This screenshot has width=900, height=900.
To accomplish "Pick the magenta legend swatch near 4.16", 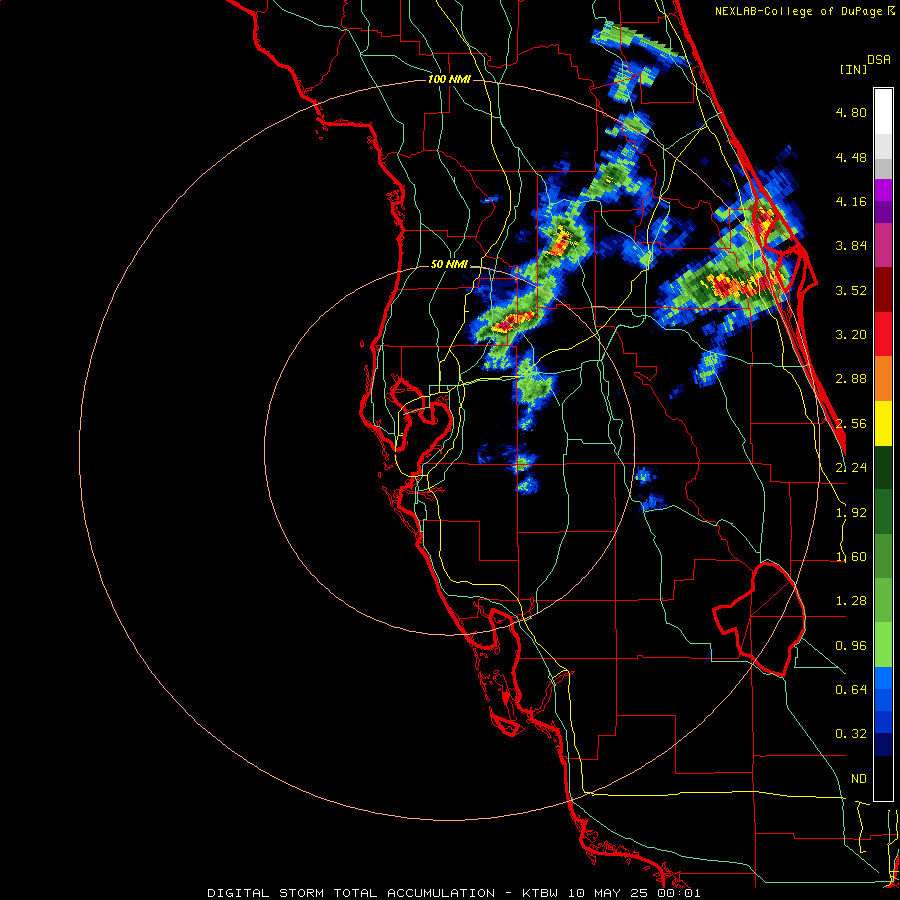I will point(883,190).
